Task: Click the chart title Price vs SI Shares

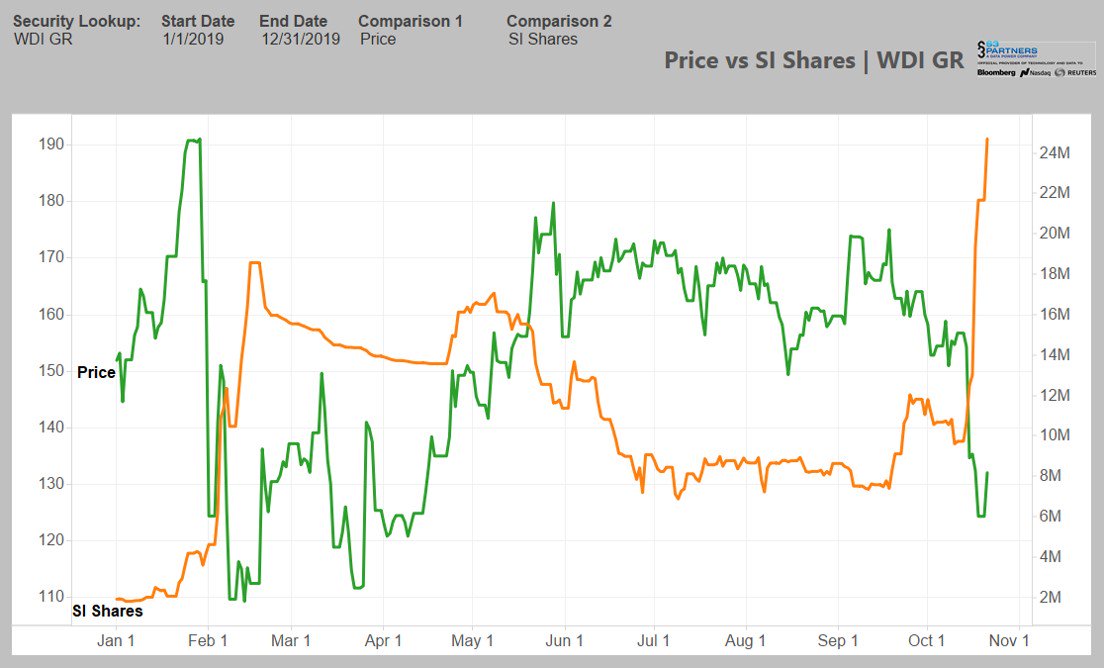Action: pos(814,60)
